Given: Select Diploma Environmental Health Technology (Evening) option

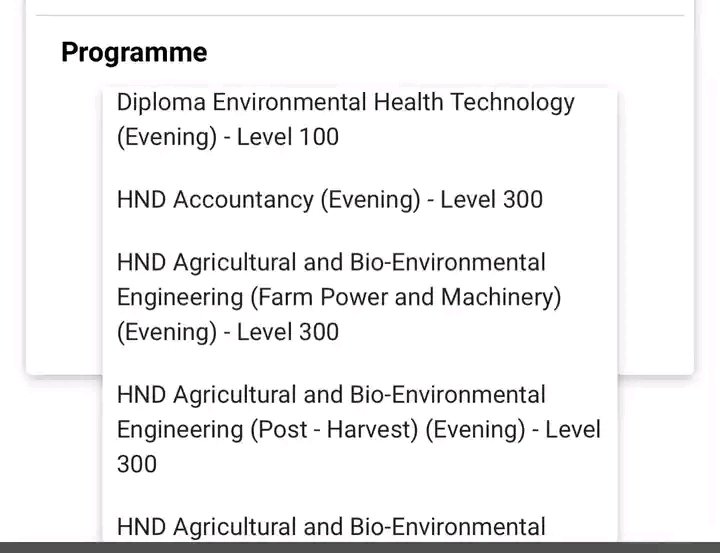Looking at the screenshot, I should [345, 119].
